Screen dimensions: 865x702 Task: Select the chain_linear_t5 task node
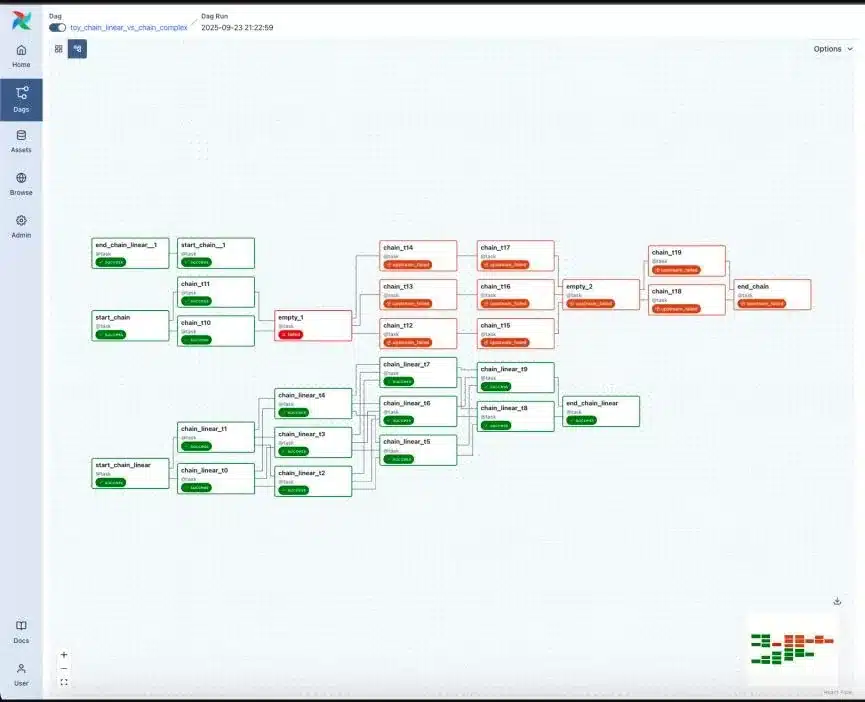418,450
